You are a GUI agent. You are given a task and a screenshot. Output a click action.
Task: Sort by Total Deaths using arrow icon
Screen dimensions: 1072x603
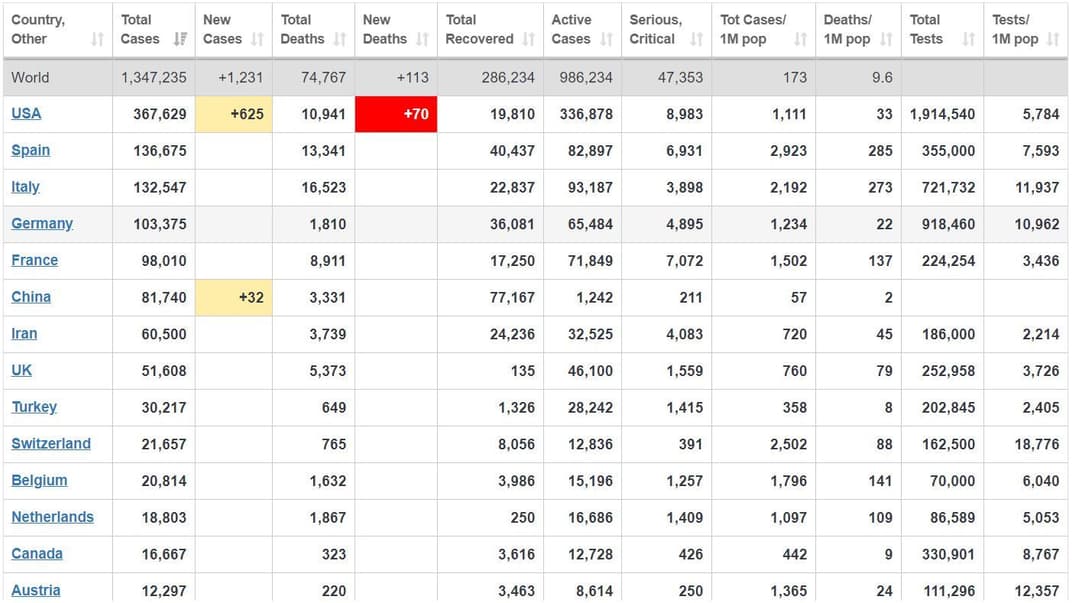pos(340,39)
